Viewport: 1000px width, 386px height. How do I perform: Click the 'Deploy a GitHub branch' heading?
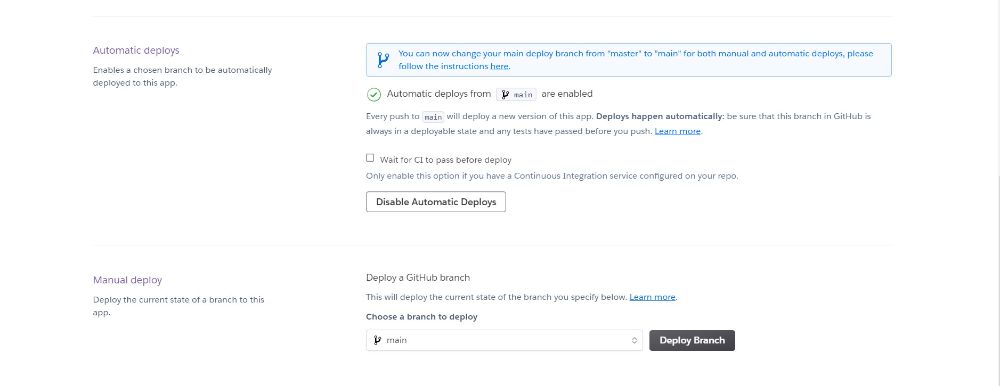click(418, 278)
